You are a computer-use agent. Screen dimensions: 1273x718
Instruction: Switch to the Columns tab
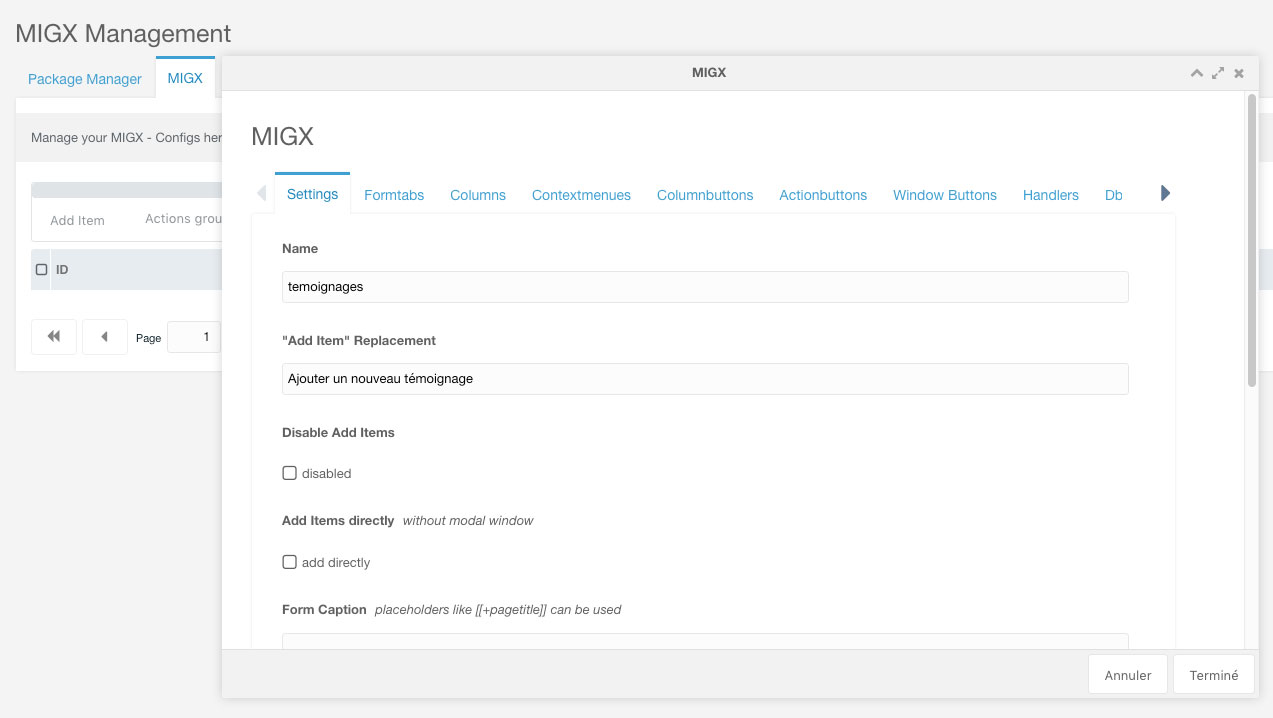(x=478, y=195)
